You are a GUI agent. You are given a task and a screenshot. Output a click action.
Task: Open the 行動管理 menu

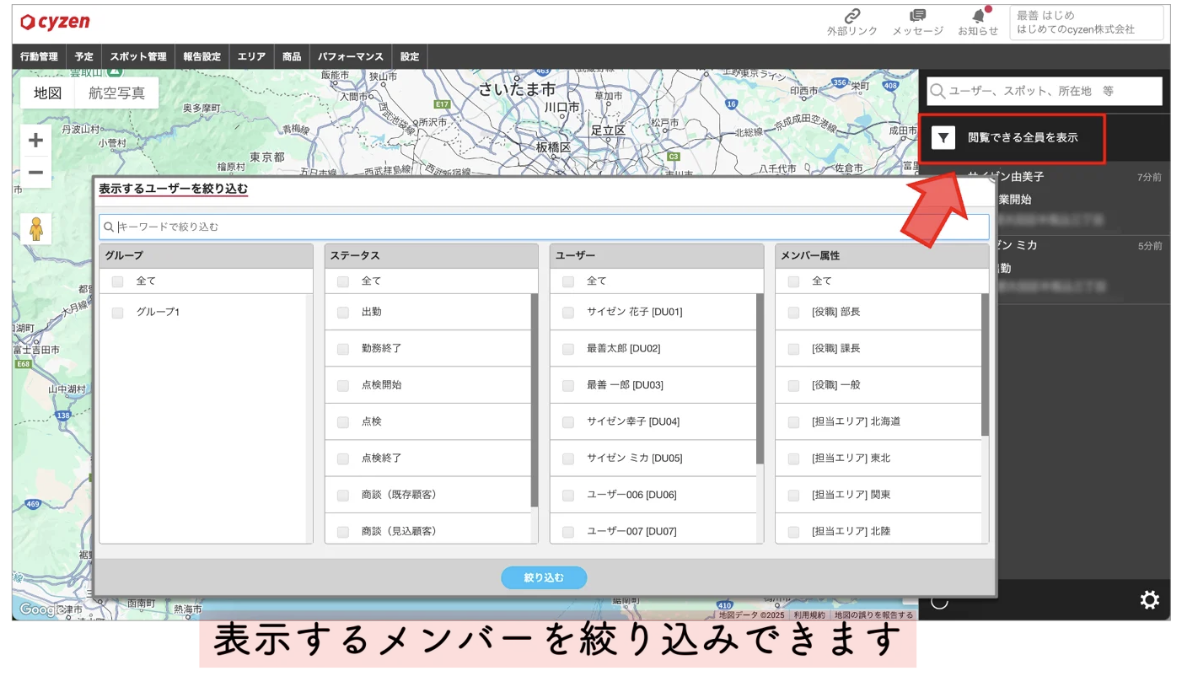pos(39,57)
